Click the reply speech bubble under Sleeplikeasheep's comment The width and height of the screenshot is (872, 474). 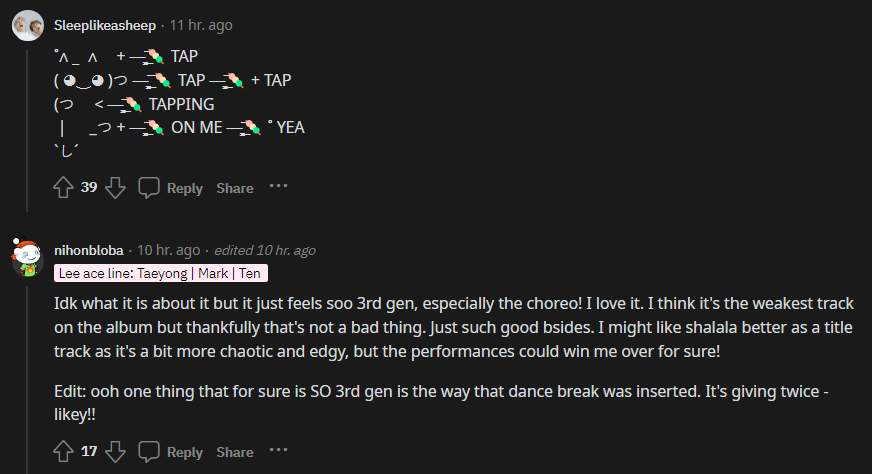click(x=149, y=188)
